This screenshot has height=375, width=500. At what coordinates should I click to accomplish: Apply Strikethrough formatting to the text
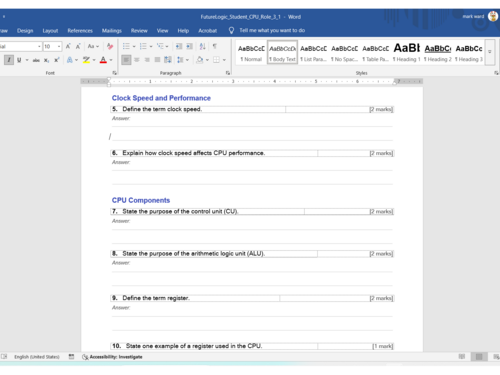click(x=36, y=60)
